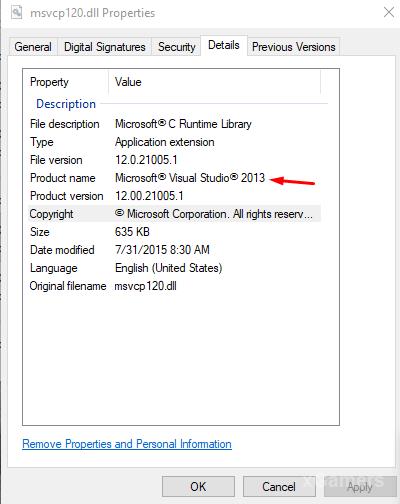Select the Original filename row
The height and width of the screenshot is (504, 400).
(174, 286)
